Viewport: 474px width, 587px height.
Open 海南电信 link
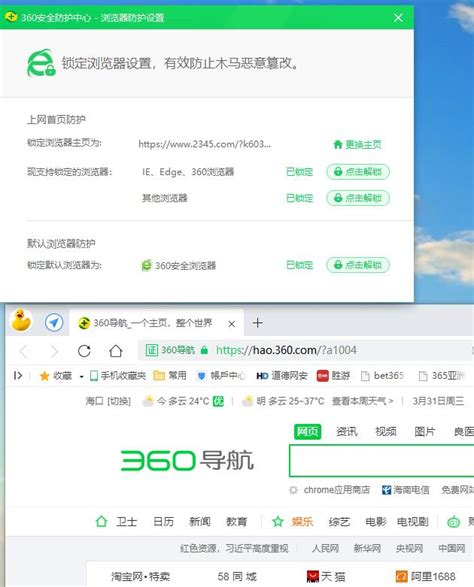[406, 490]
